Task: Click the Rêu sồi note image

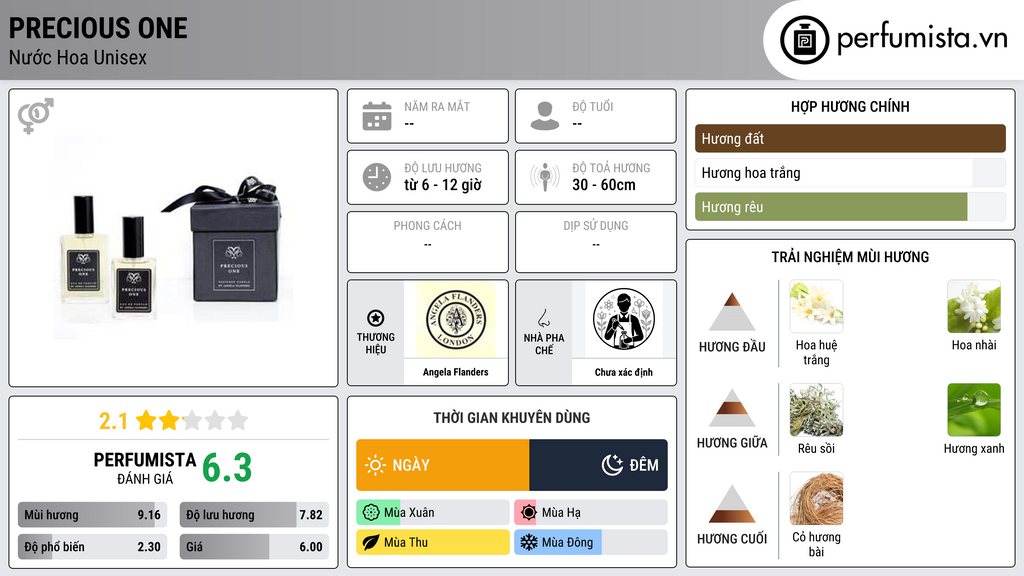Action: 816,409
